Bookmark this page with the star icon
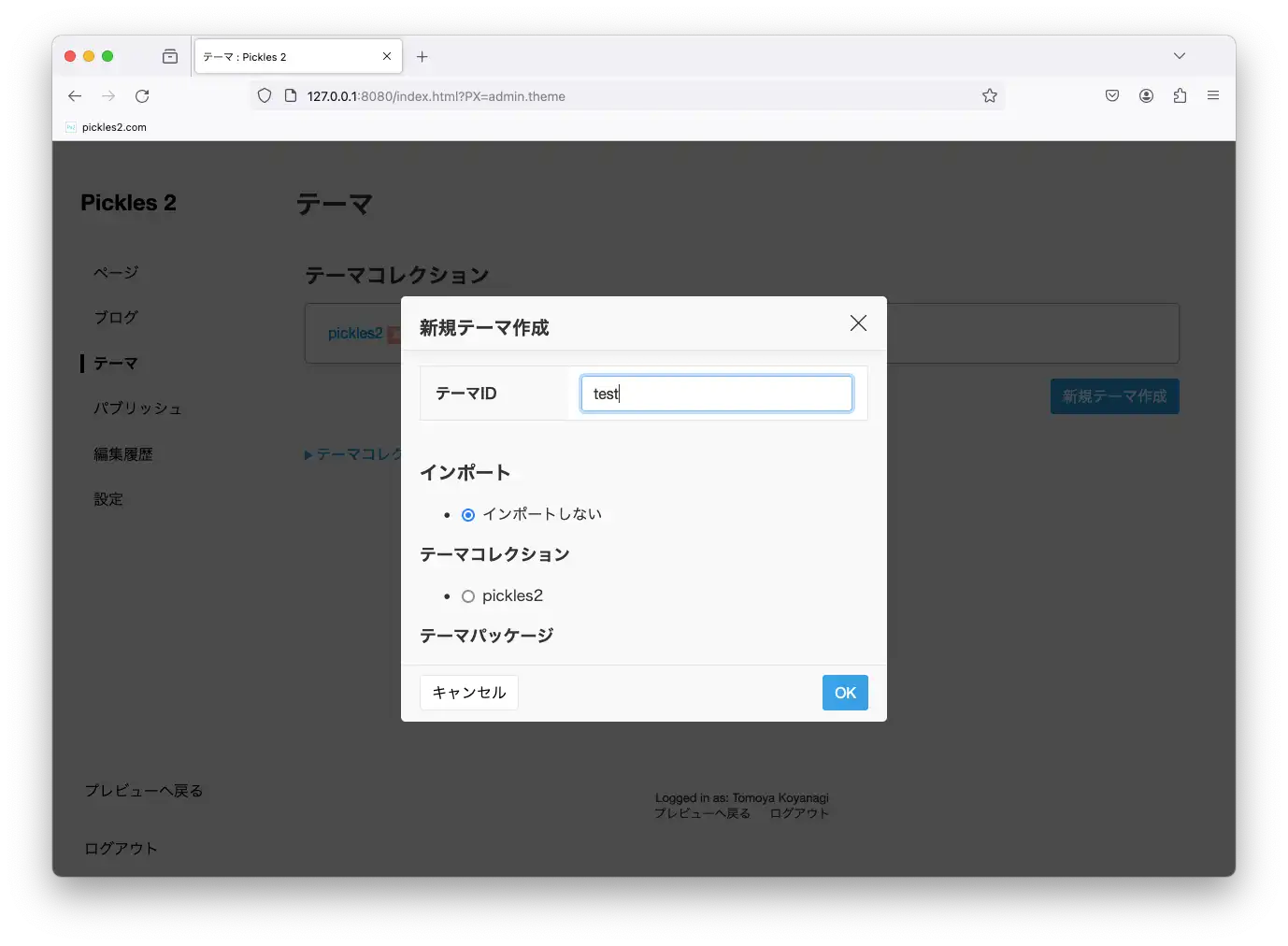Screen dimensions: 1288x946 (989, 96)
